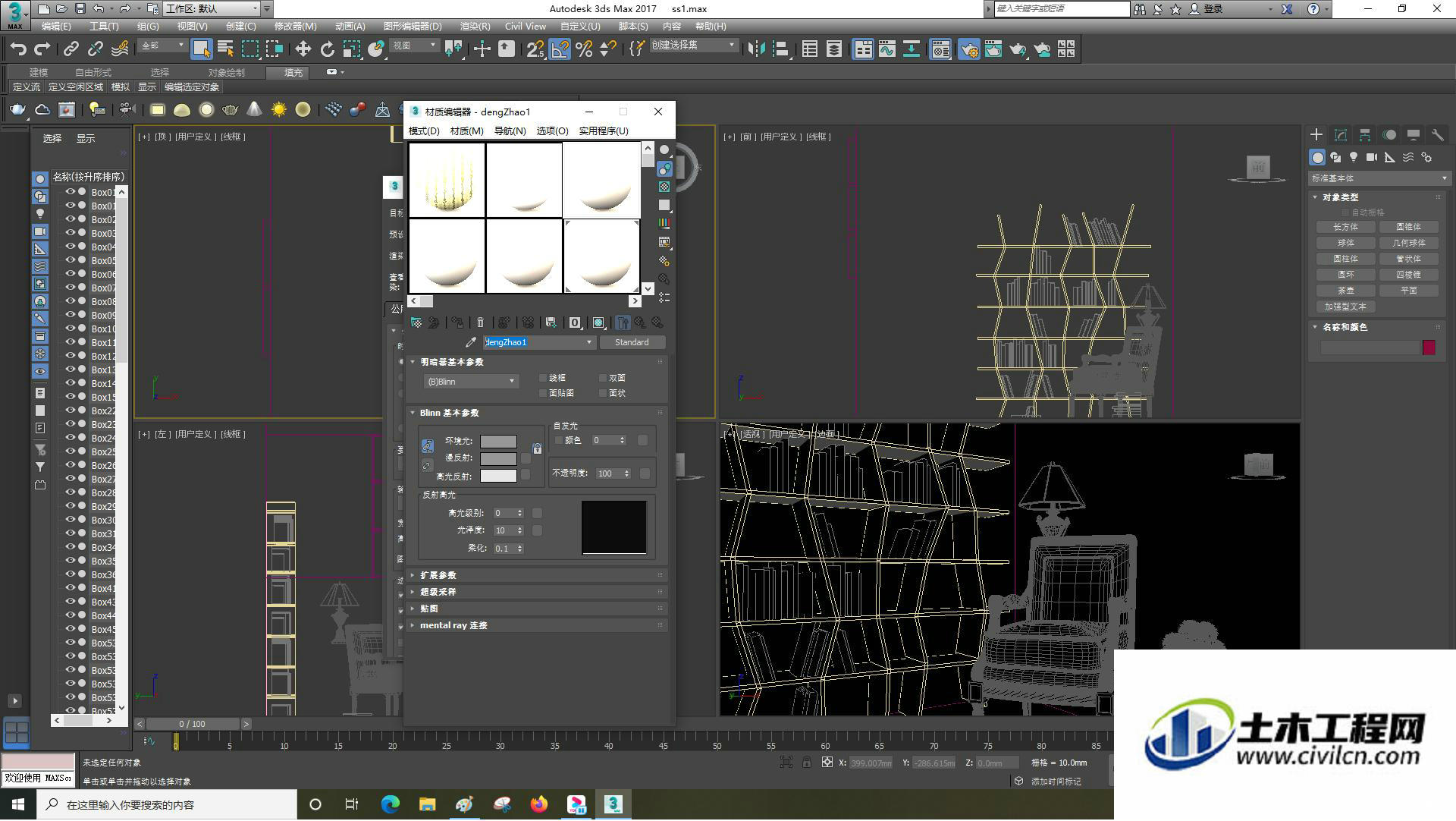The width and height of the screenshot is (1456, 821).
Task: Click the 环境光 ambient color swatch
Action: [x=498, y=441]
